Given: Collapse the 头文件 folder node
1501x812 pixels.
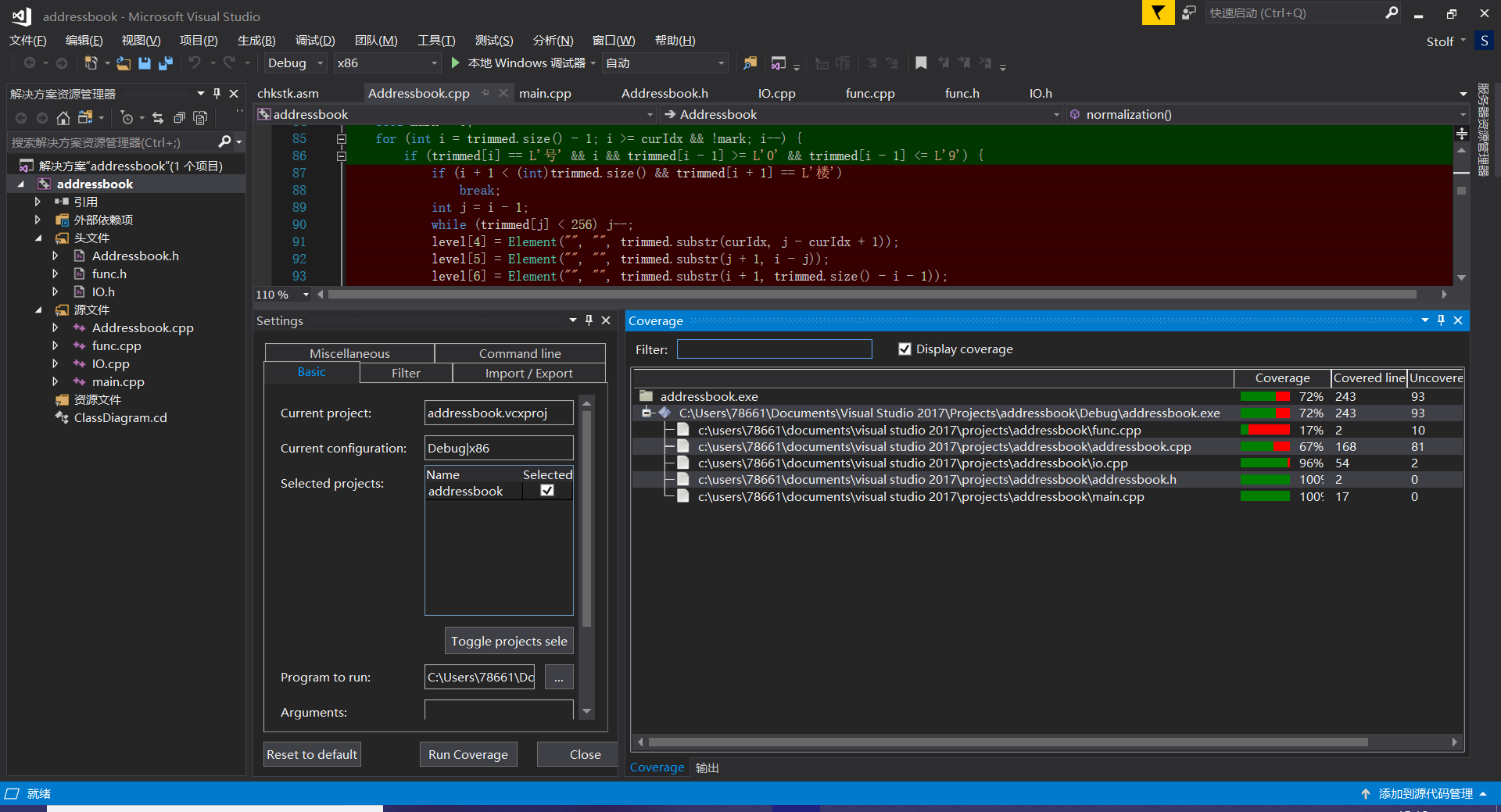Looking at the screenshot, I should [x=38, y=238].
